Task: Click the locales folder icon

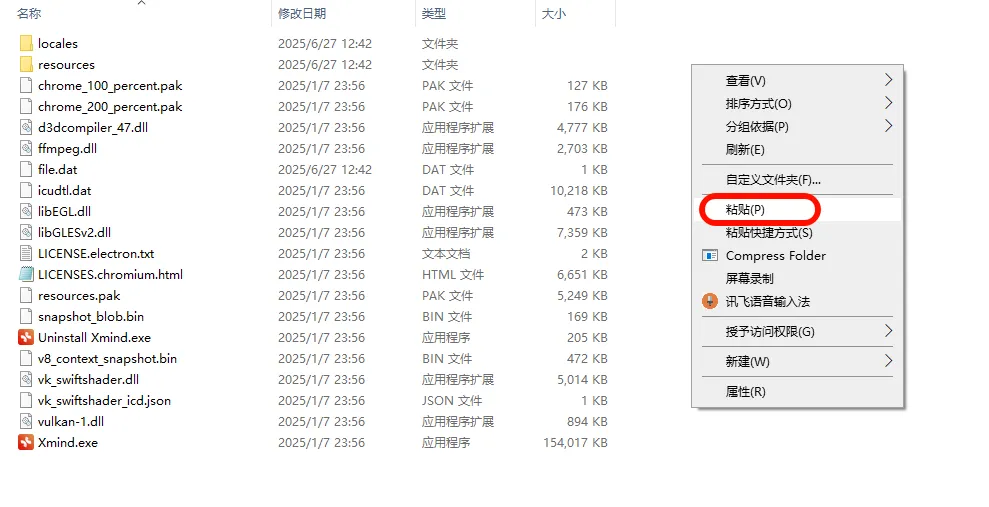Action: (x=26, y=44)
